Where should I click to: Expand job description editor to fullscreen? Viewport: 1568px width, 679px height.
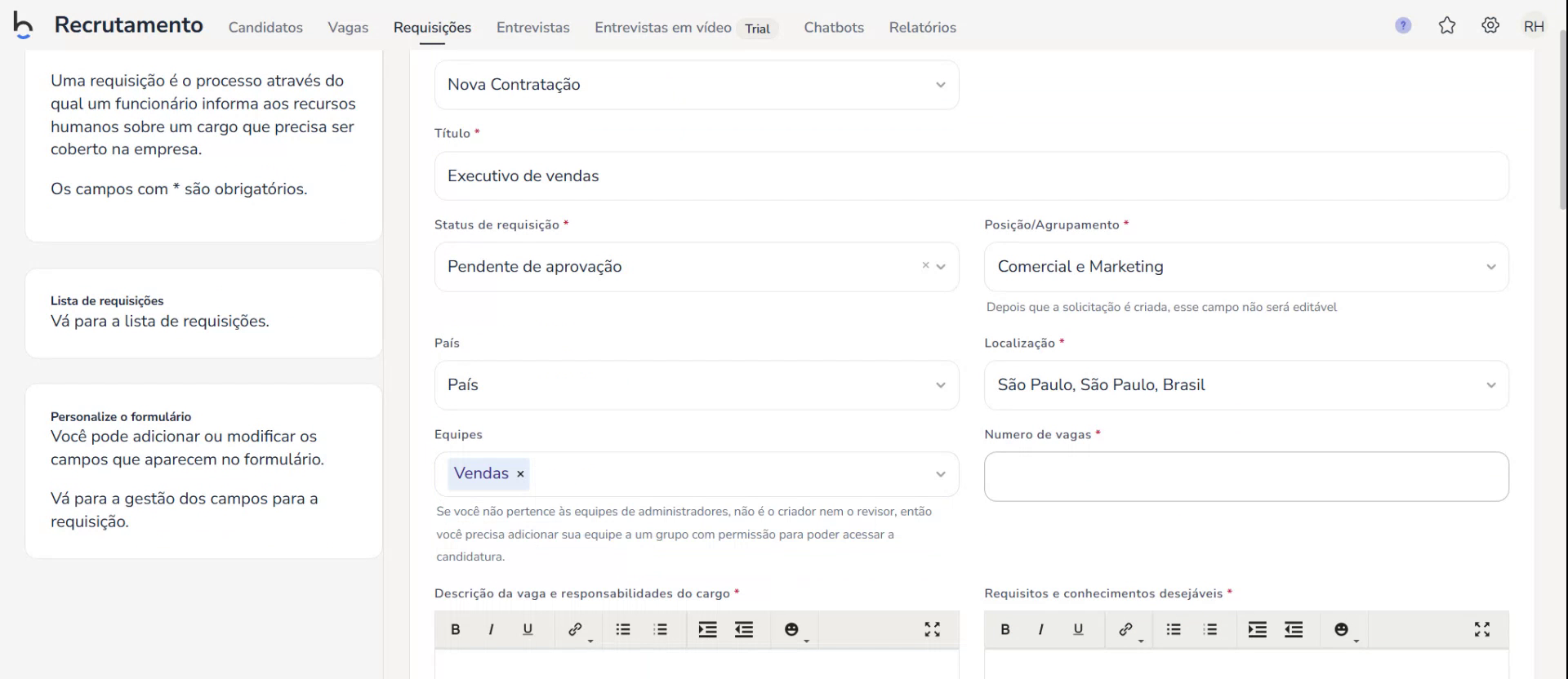point(933,629)
